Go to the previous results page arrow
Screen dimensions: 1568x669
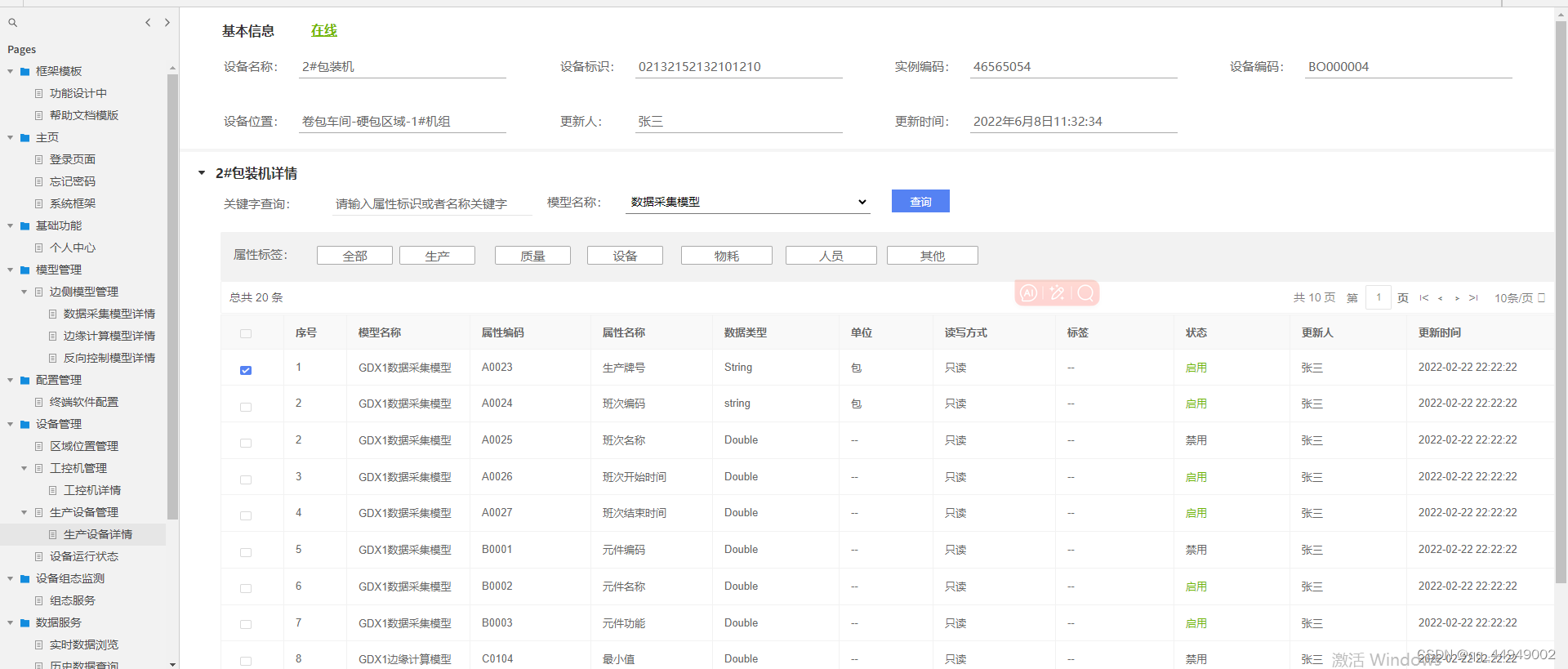click(1441, 298)
